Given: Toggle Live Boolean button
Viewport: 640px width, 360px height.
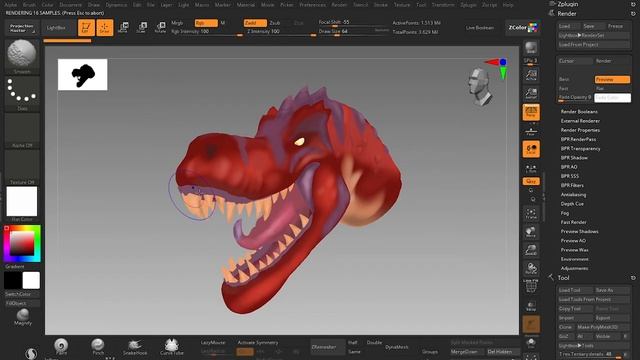Looking at the screenshot, I should point(480,28).
